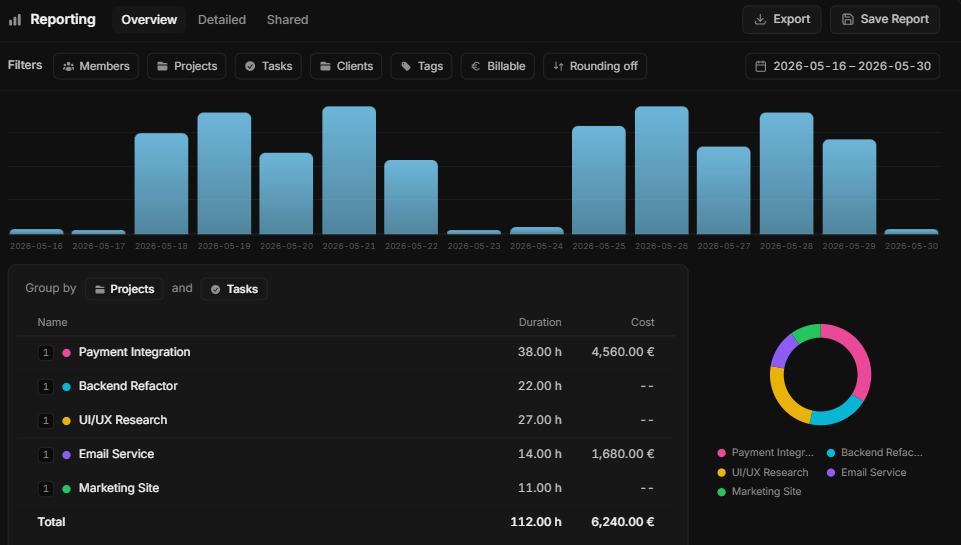Click the Marketing Site legend entry
The width and height of the screenshot is (961, 545).
pos(759,491)
